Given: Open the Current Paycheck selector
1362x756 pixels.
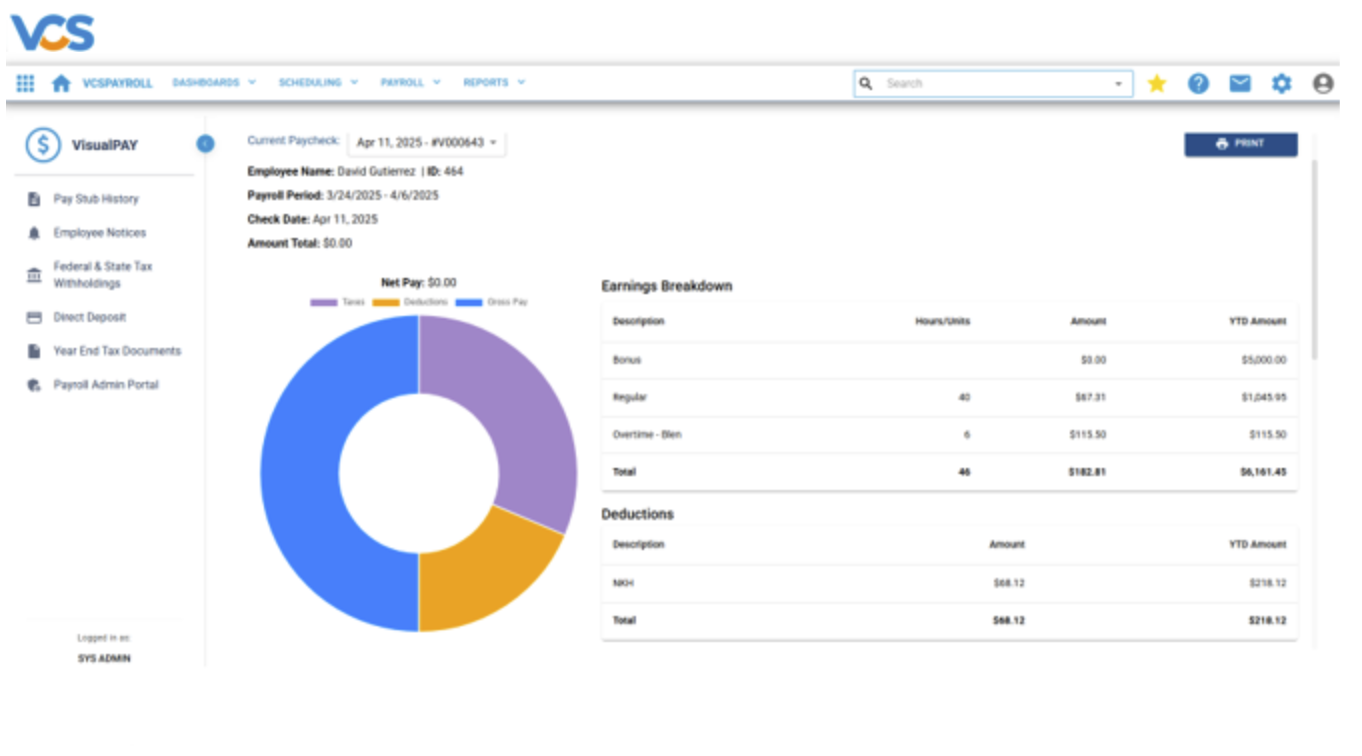Looking at the screenshot, I should pos(424,143).
